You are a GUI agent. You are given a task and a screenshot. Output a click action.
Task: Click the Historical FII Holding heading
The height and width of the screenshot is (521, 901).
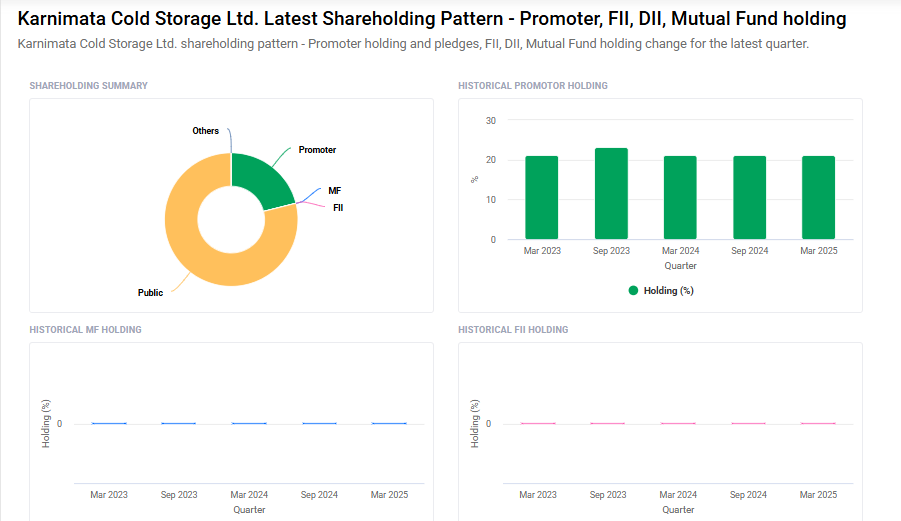[513, 330]
